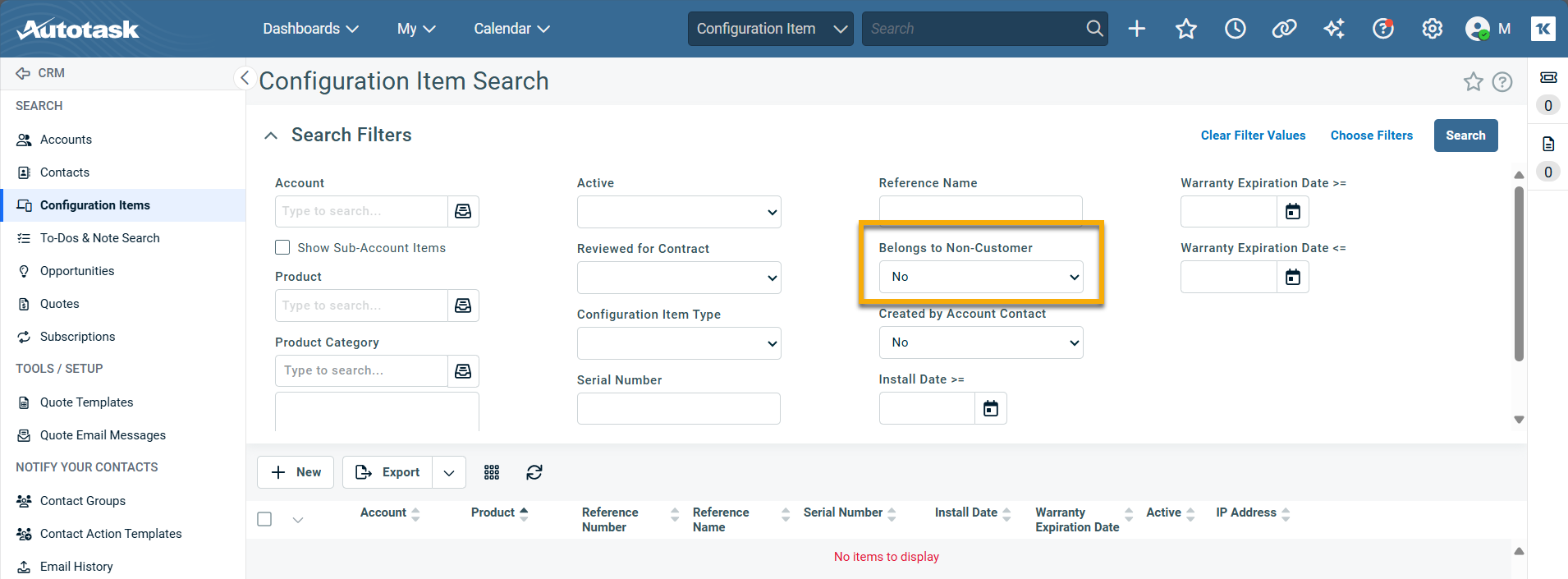Click the column chooser grid icon
The width and height of the screenshot is (1568, 579).
[492, 472]
